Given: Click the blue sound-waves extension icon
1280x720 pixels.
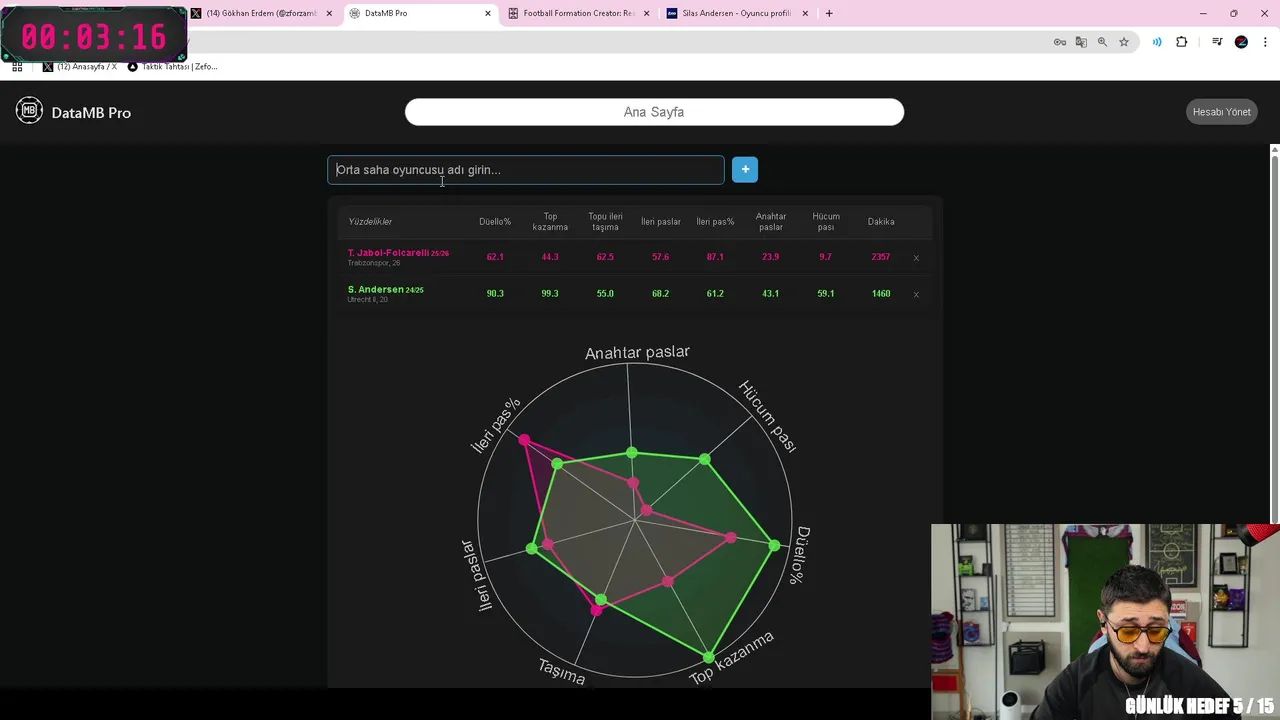Looking at the screenshot, I should (x=1157, y=42).
